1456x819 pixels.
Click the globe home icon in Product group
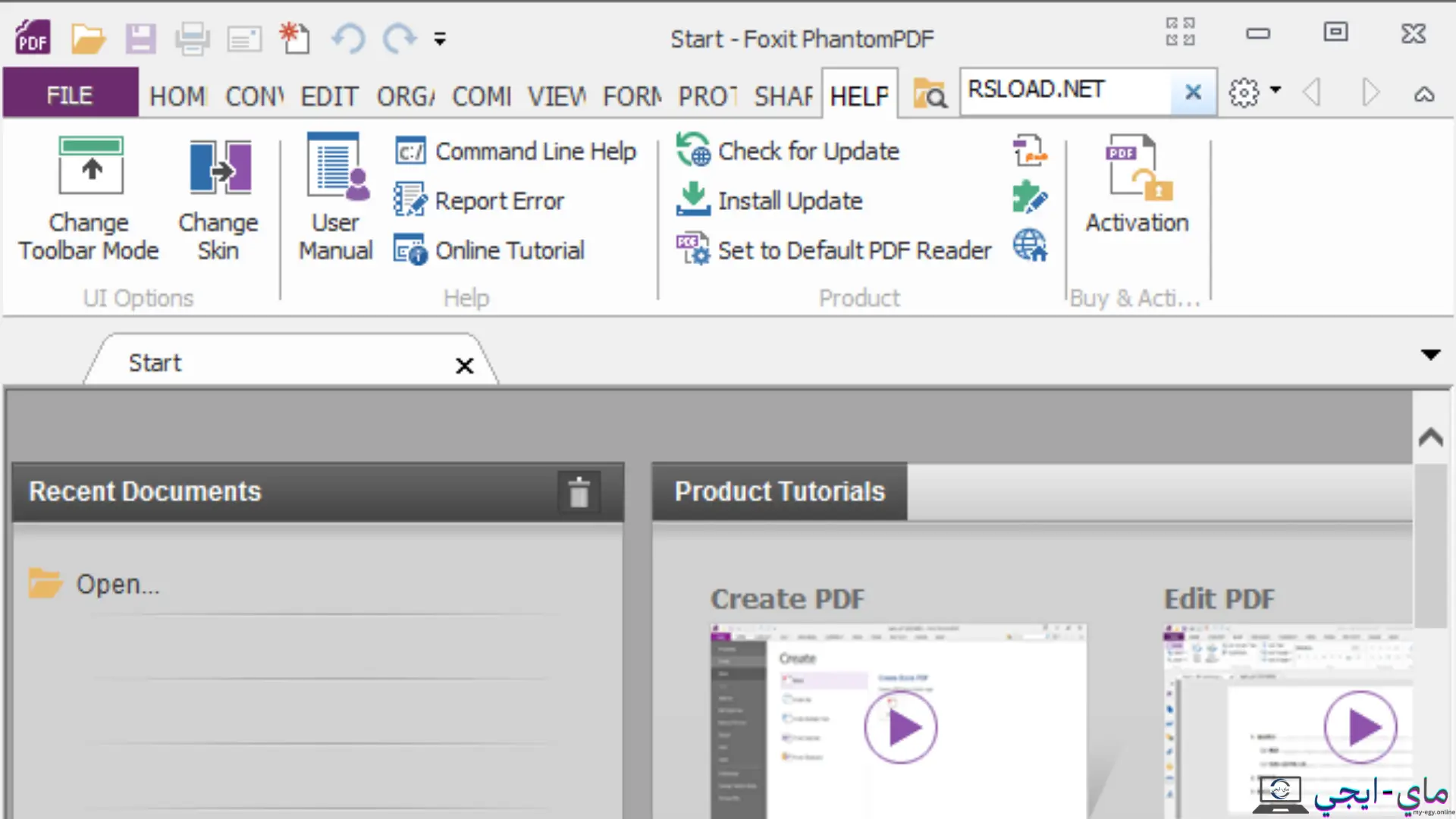pyautogui.click(x=1030, y=246)
